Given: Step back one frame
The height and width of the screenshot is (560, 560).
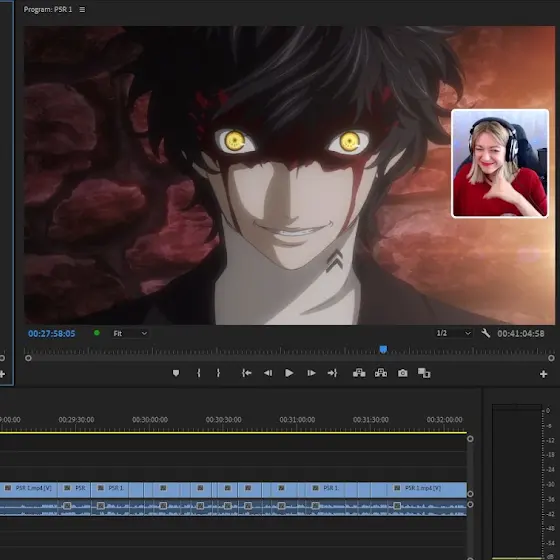Looking at the screenshot, I should tap(268, 373).
